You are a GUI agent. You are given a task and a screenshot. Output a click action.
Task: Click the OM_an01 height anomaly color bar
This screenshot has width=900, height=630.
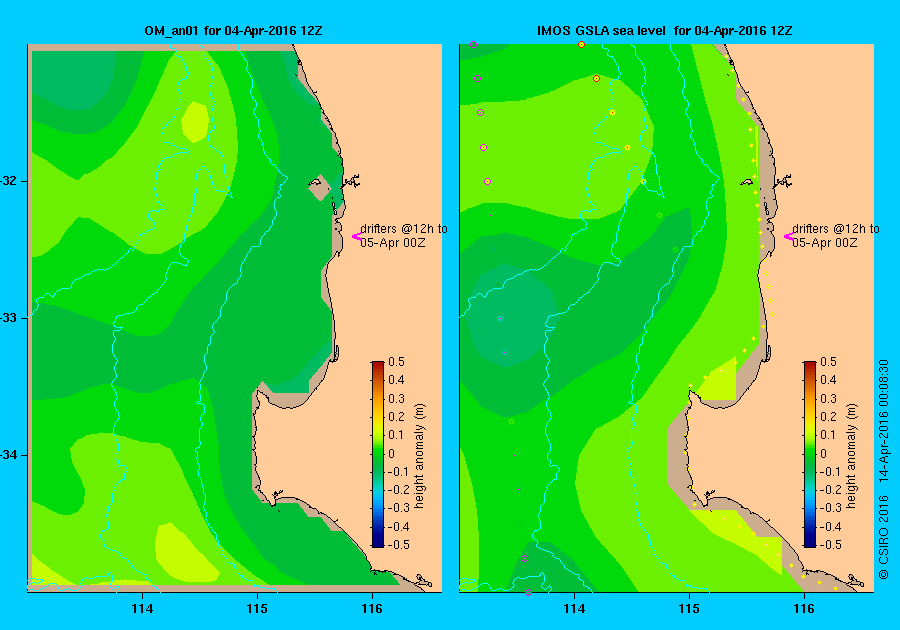point(378,454)
